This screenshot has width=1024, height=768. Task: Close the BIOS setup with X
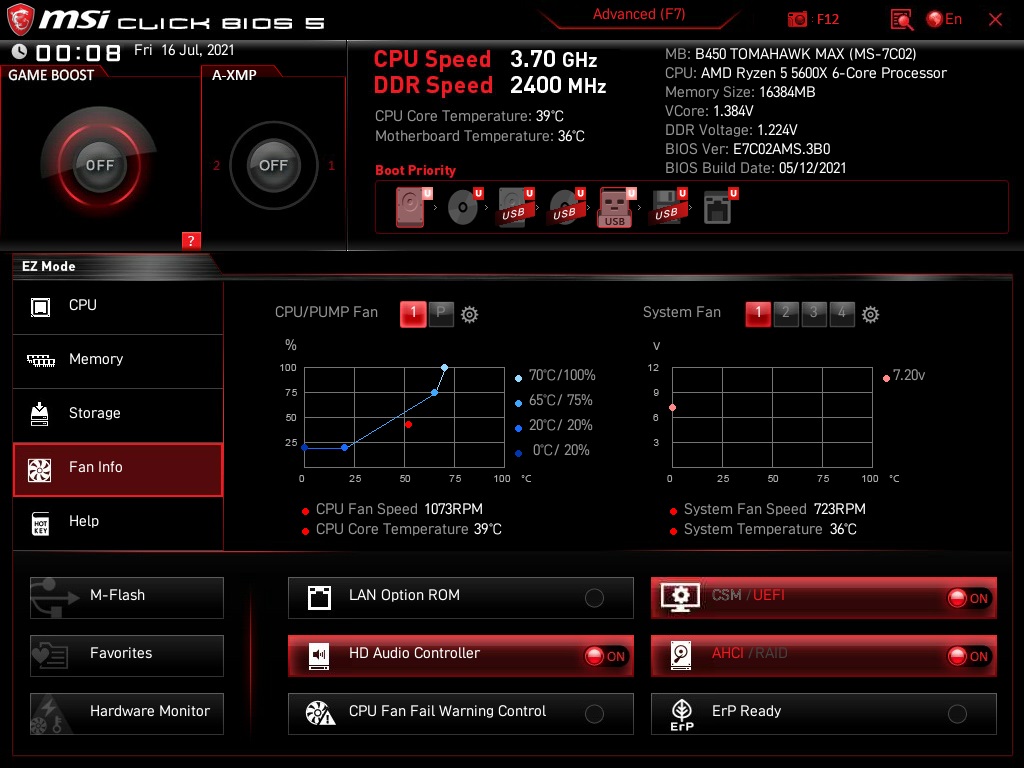pos(995,20)
